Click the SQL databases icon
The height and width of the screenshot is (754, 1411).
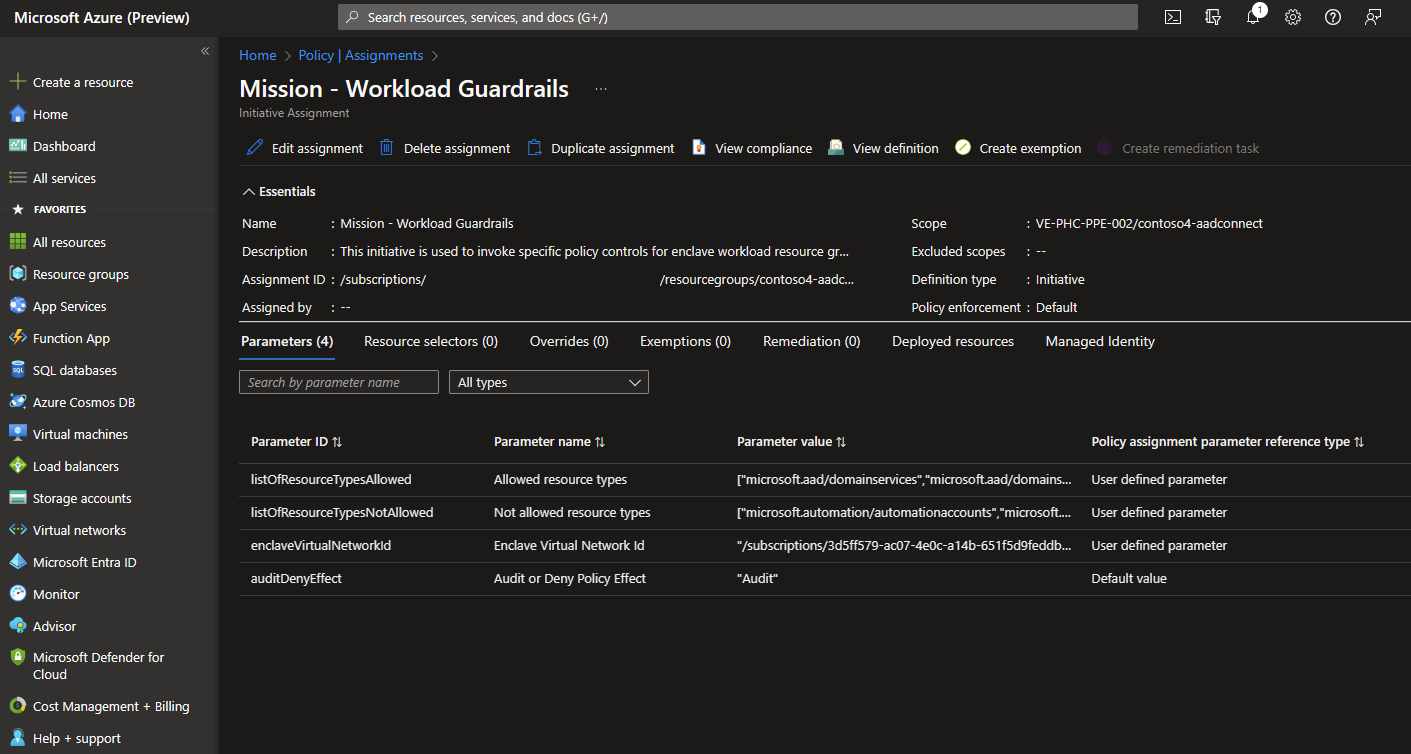coord(17,370)
